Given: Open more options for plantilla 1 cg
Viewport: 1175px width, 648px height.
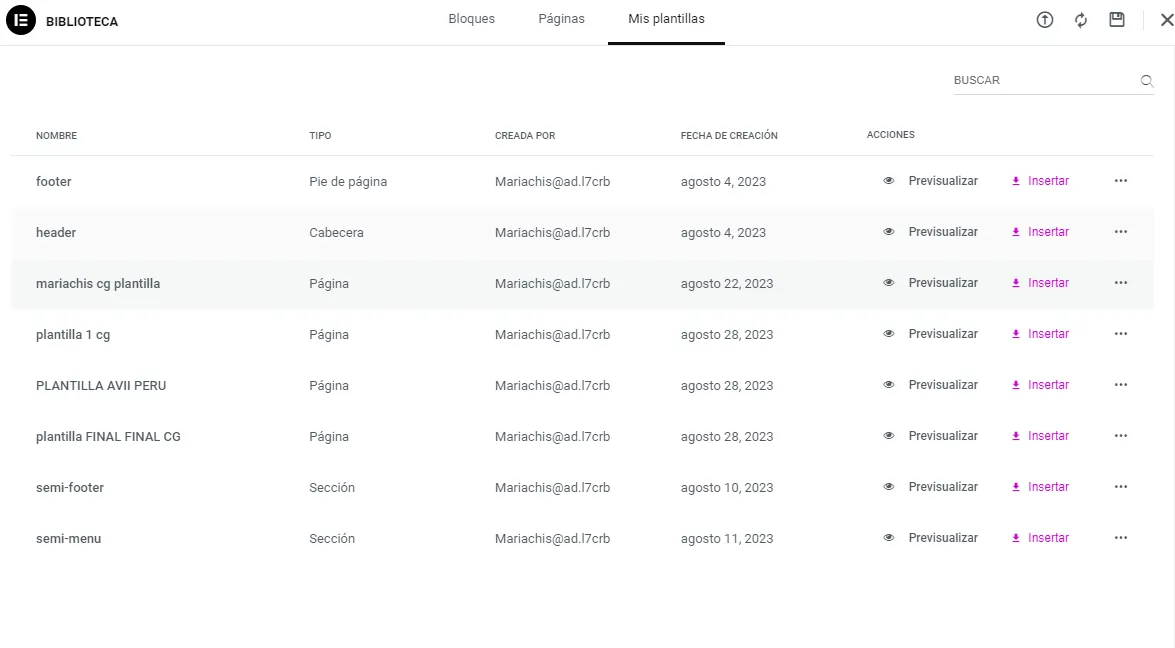Looking at the screenshot, I should click(x=1121, y=333).
